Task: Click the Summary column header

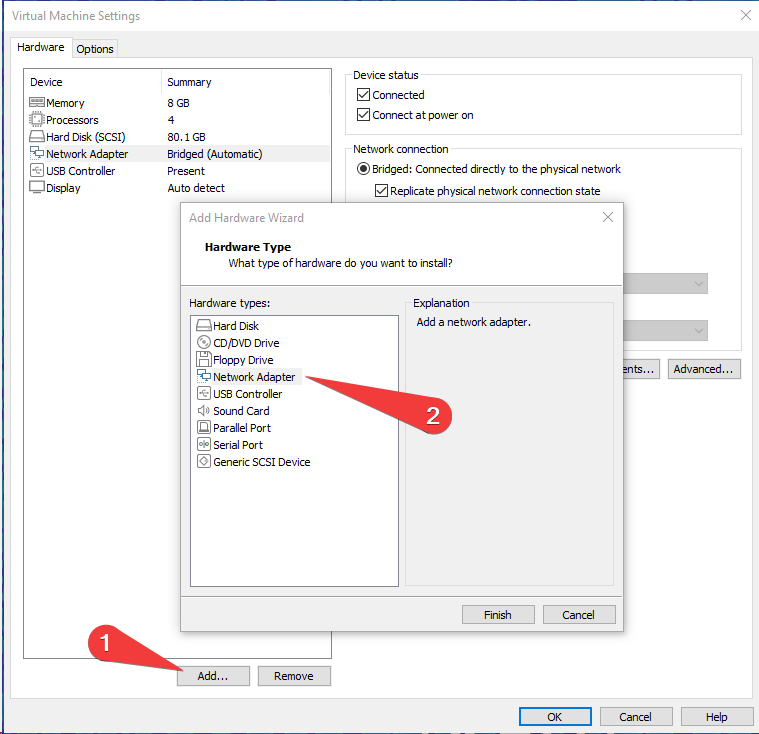Action: [x=245, y=82]
